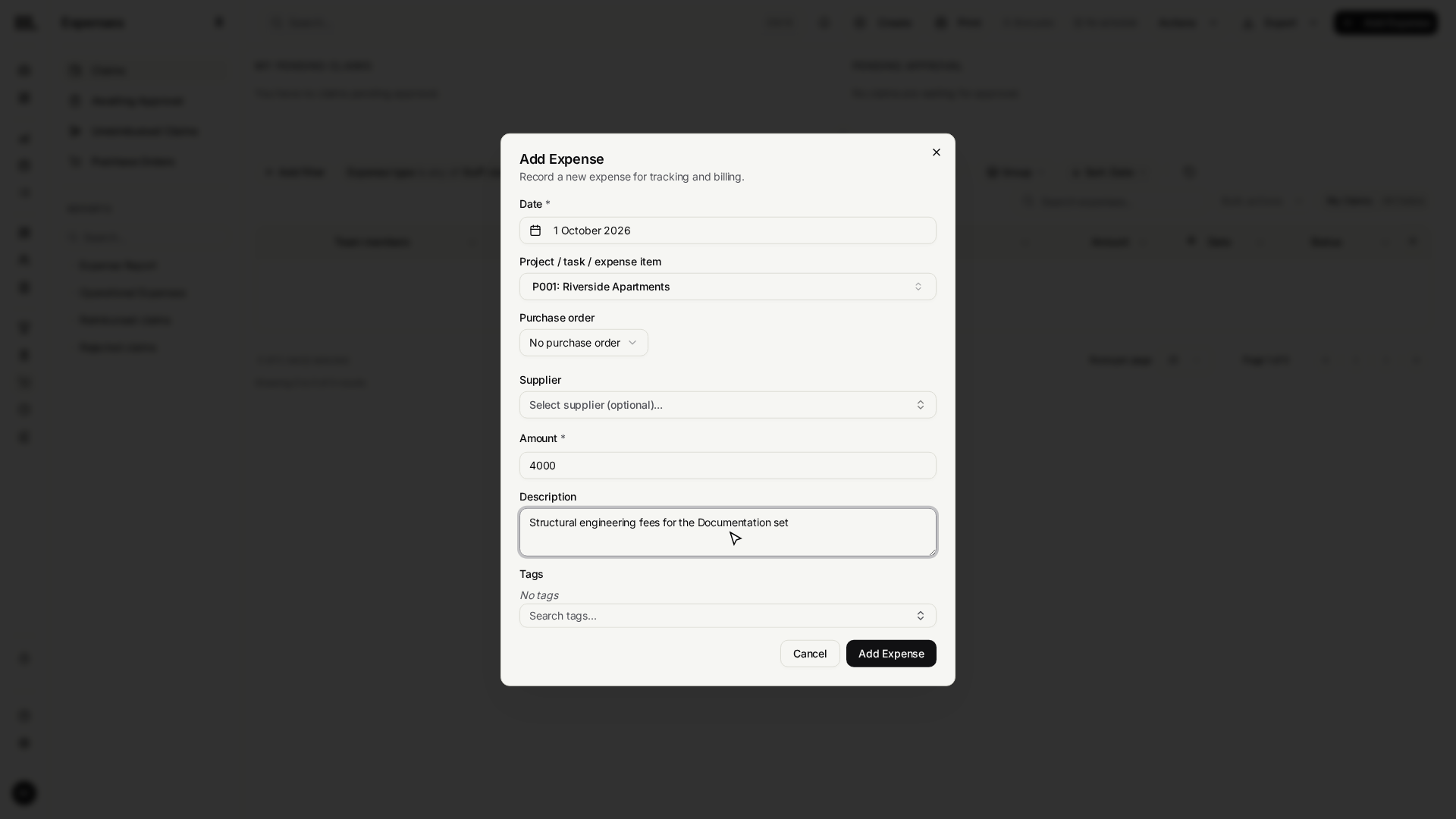This screenshot has height=819, width=1456.
Task: Submit with the Add Expense button
Action: (891, 654)
